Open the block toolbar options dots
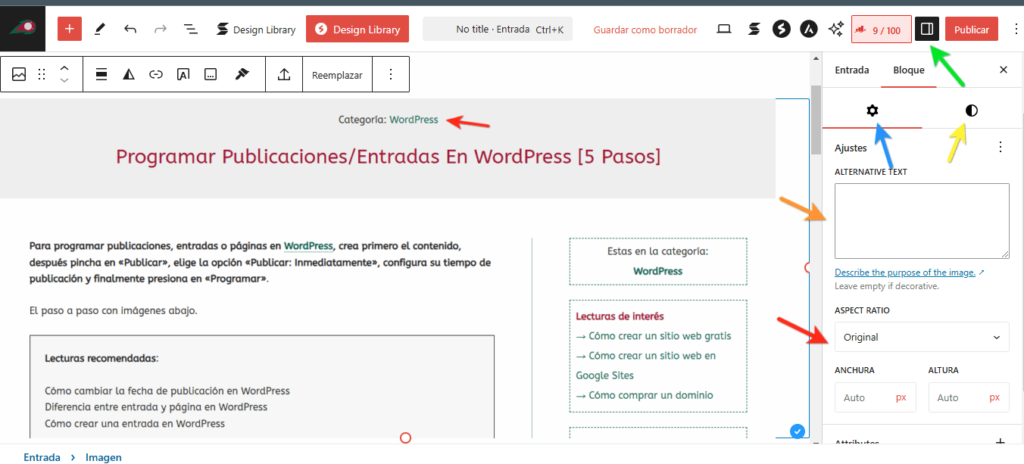This screenshot has width=1024, height=464. coord(391,75)
